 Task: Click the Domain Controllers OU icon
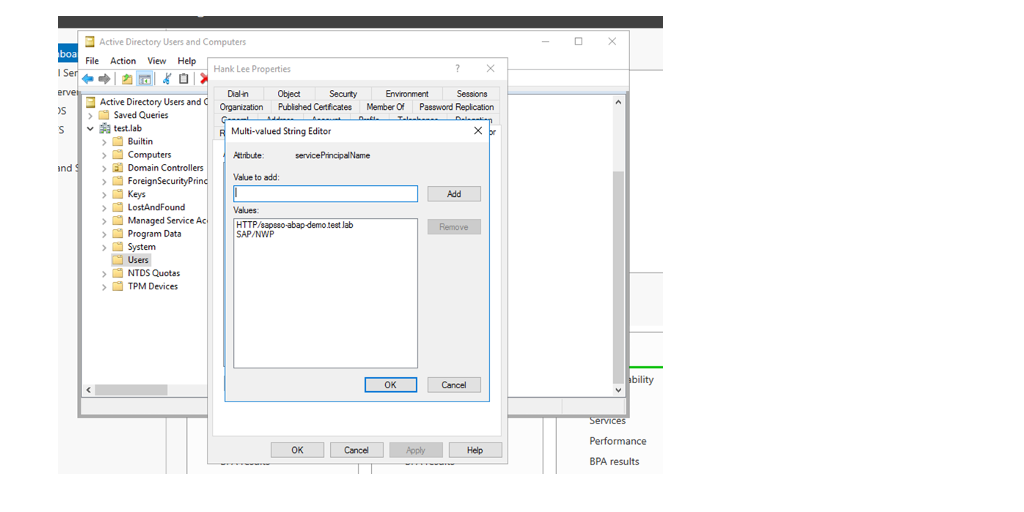click(x=118, y=168)
